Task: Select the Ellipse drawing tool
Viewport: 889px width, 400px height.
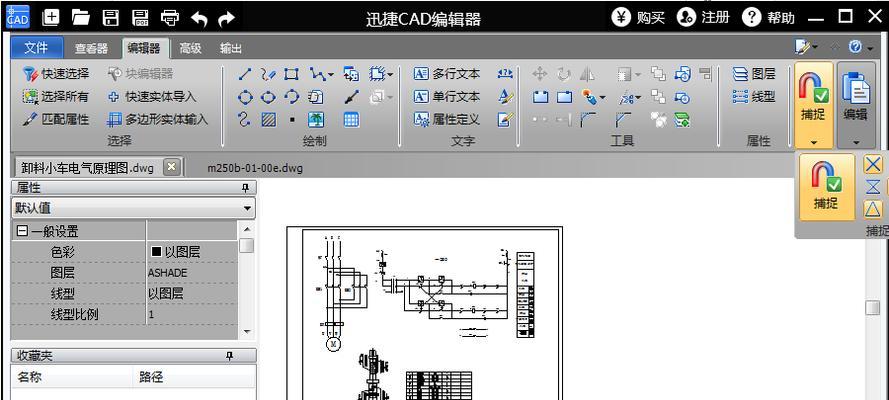Action: 268,97
